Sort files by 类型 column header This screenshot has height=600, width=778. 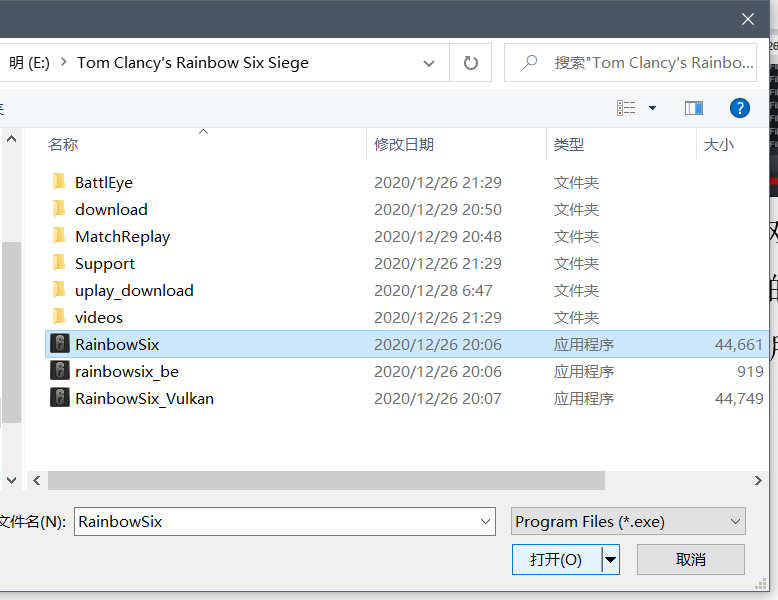click(x=569, y=145)
